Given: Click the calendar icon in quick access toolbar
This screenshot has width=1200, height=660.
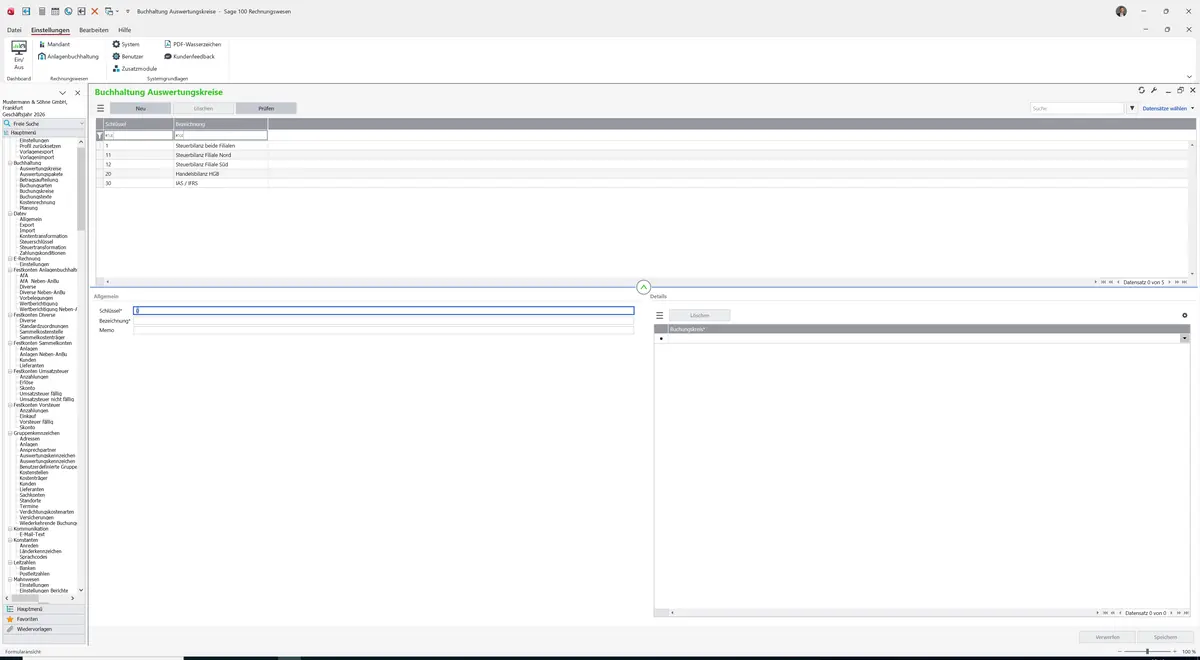Looking at the screenshot, I should (54, 11).
